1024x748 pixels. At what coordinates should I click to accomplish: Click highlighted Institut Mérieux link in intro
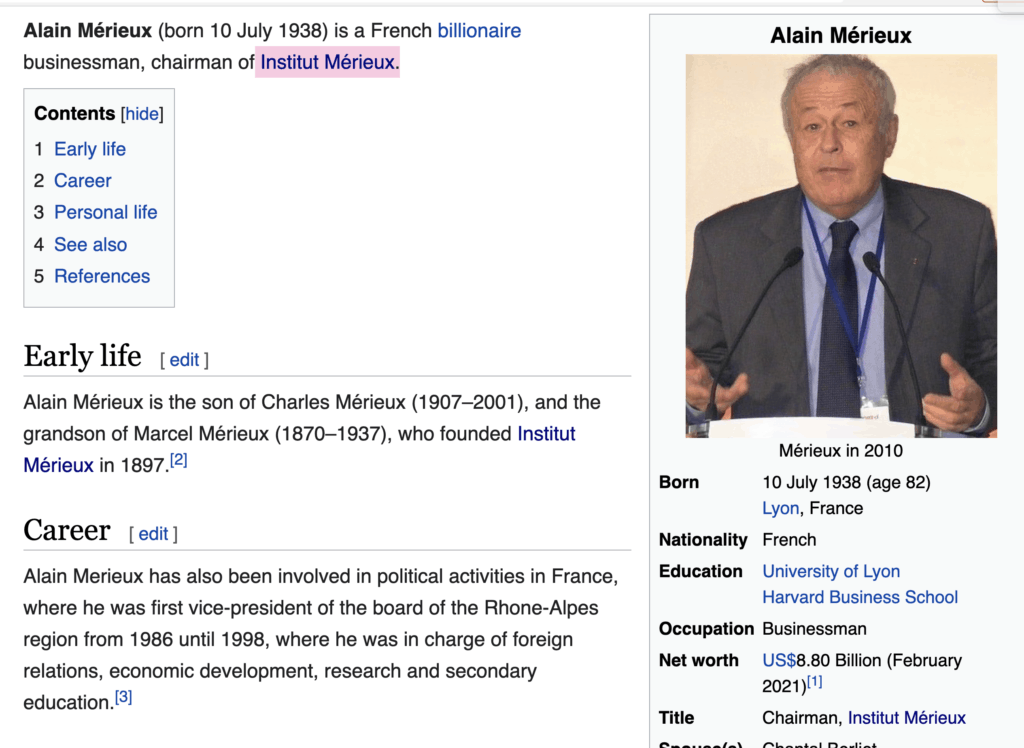pyautogui.click(x=327, y=62)
